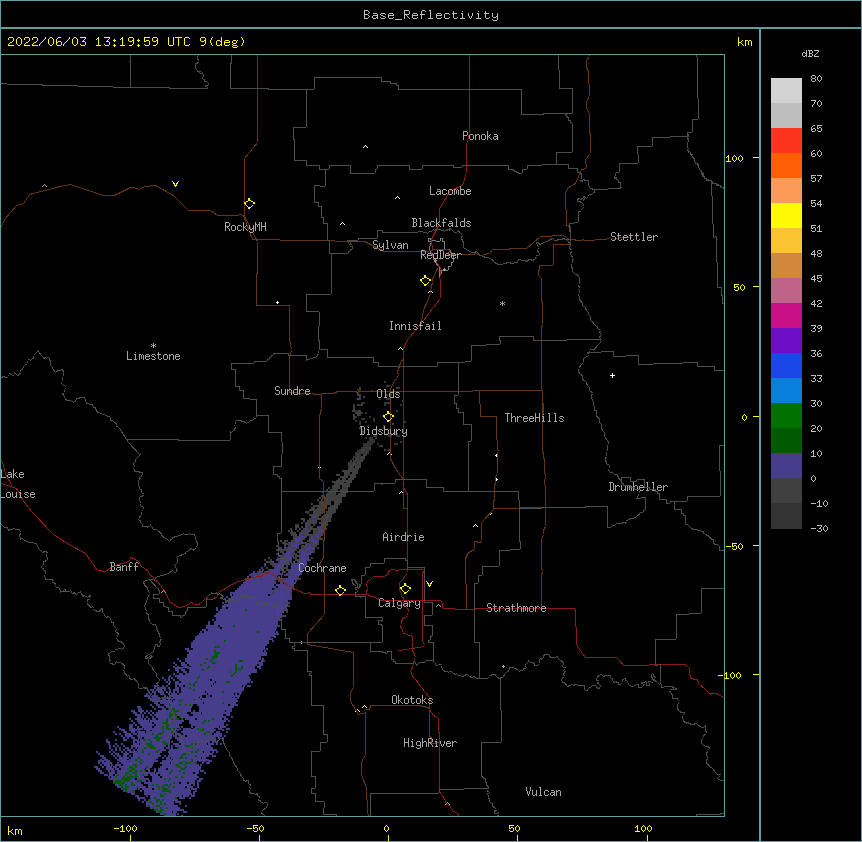
Task: Click the yellow diamond marker above Calgary label
Action: coord(405,589)
